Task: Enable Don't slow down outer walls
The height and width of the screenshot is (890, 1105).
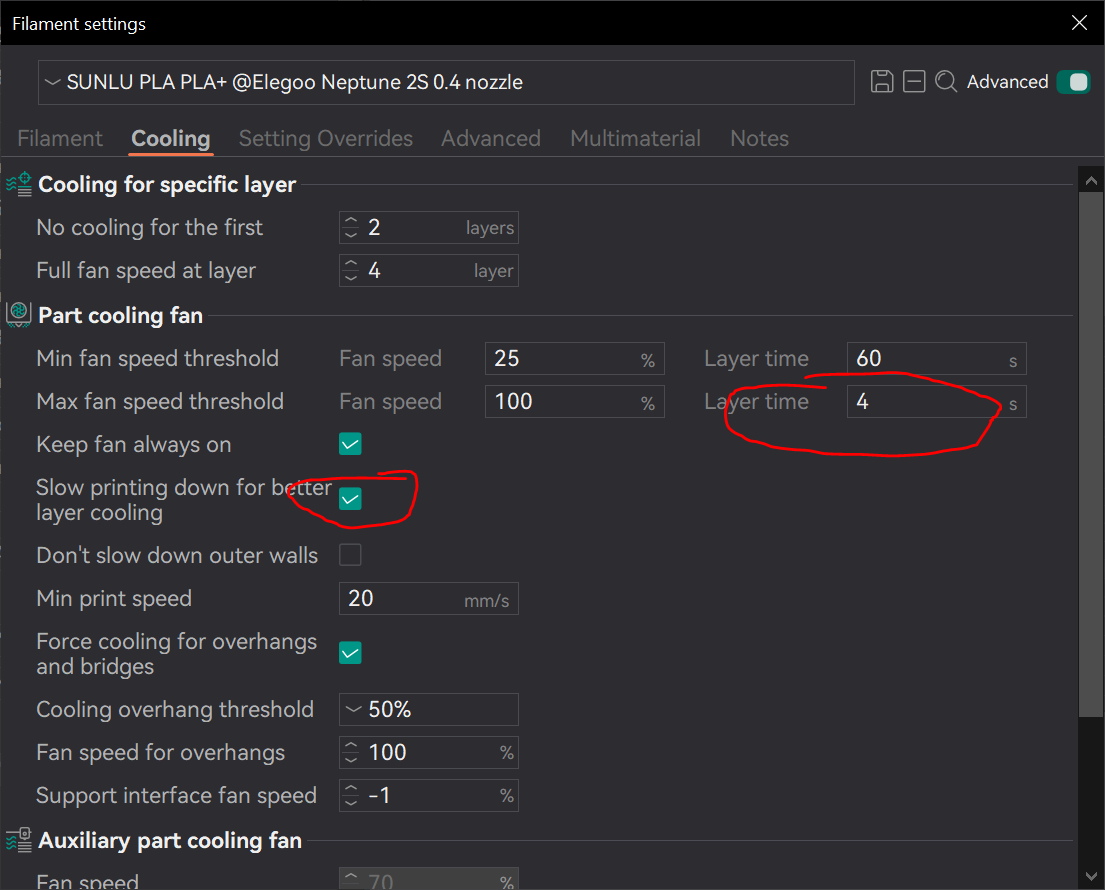Action: [x=350, y=555]
